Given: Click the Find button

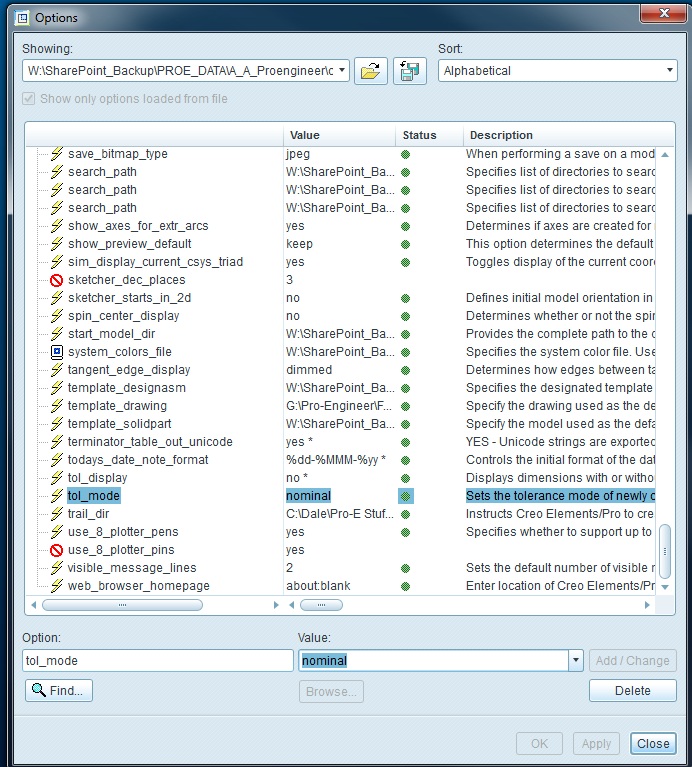Looking at the screenshot, I should pos(59,691).
